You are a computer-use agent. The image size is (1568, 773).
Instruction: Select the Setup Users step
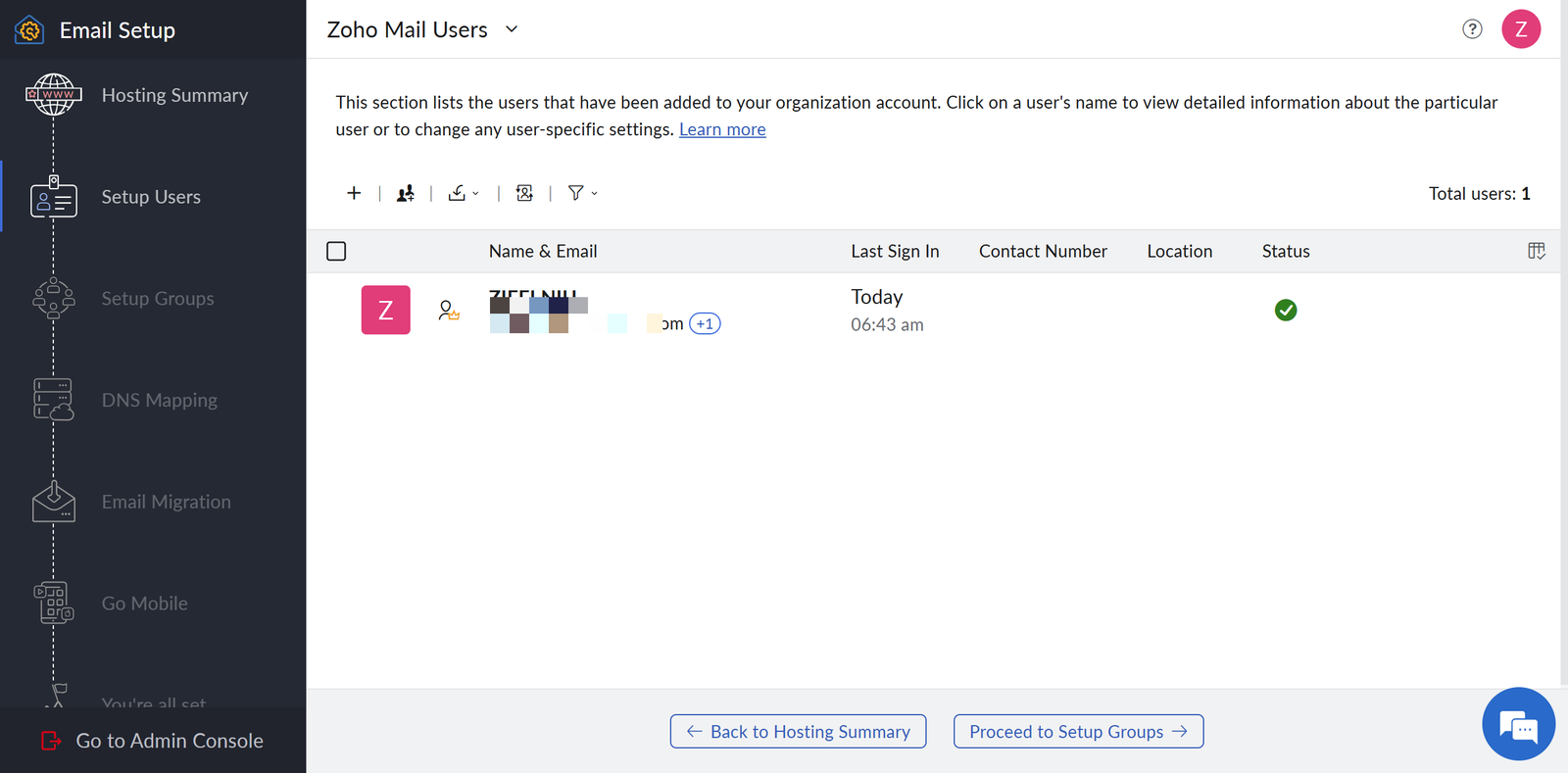click(153, 197)
